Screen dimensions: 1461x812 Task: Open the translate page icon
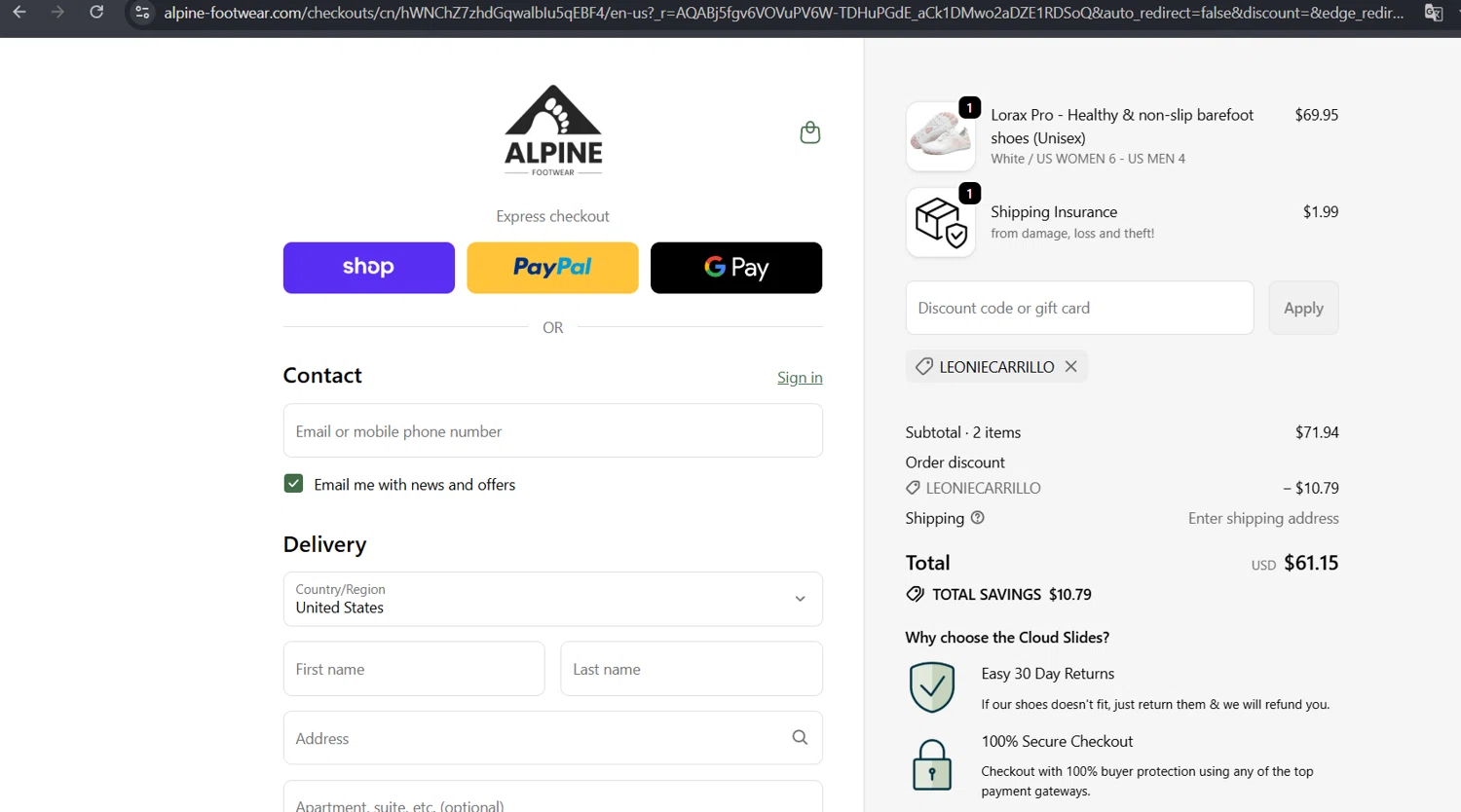(1434, 13)
